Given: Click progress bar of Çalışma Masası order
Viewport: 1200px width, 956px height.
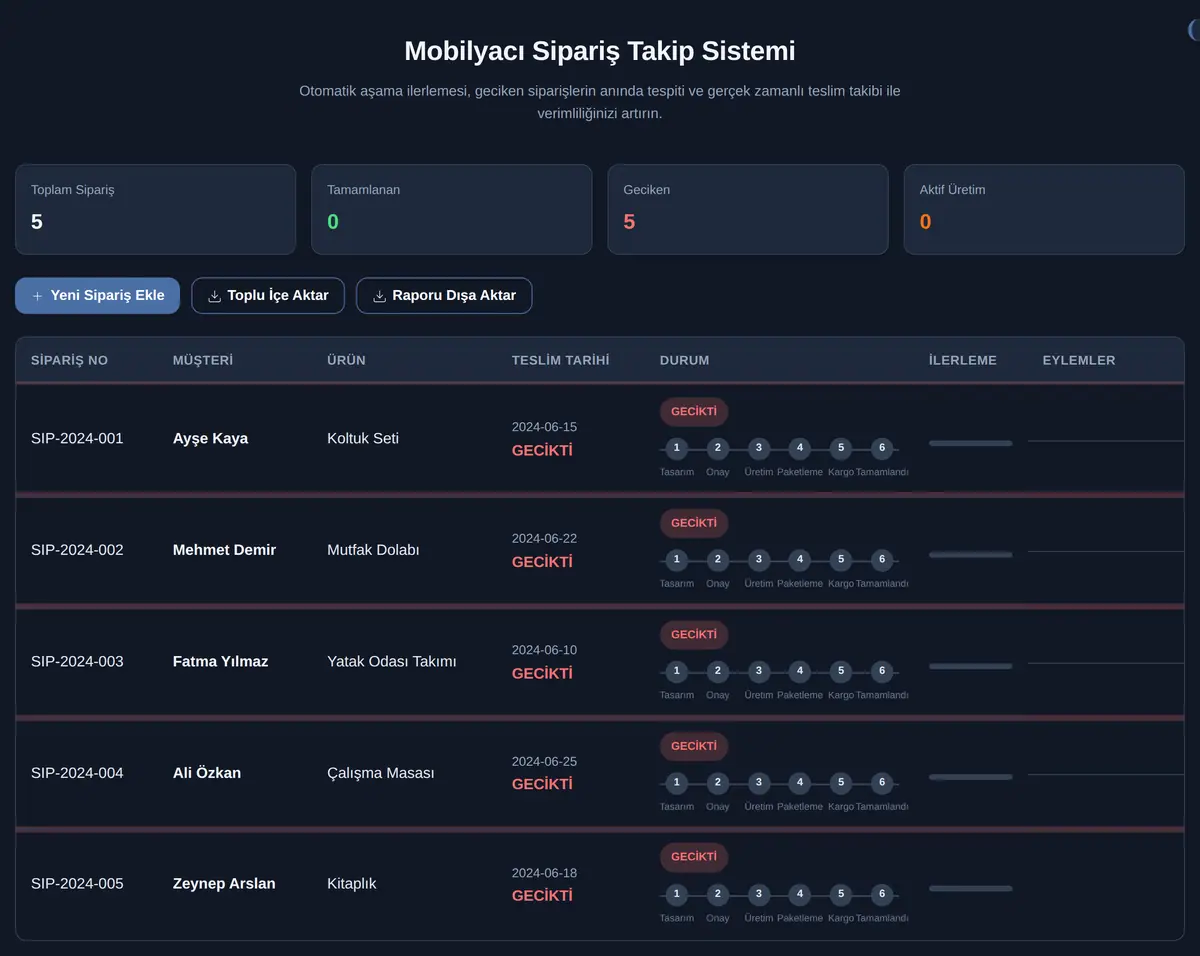Looking at the screenshot, I should point(970,777).
